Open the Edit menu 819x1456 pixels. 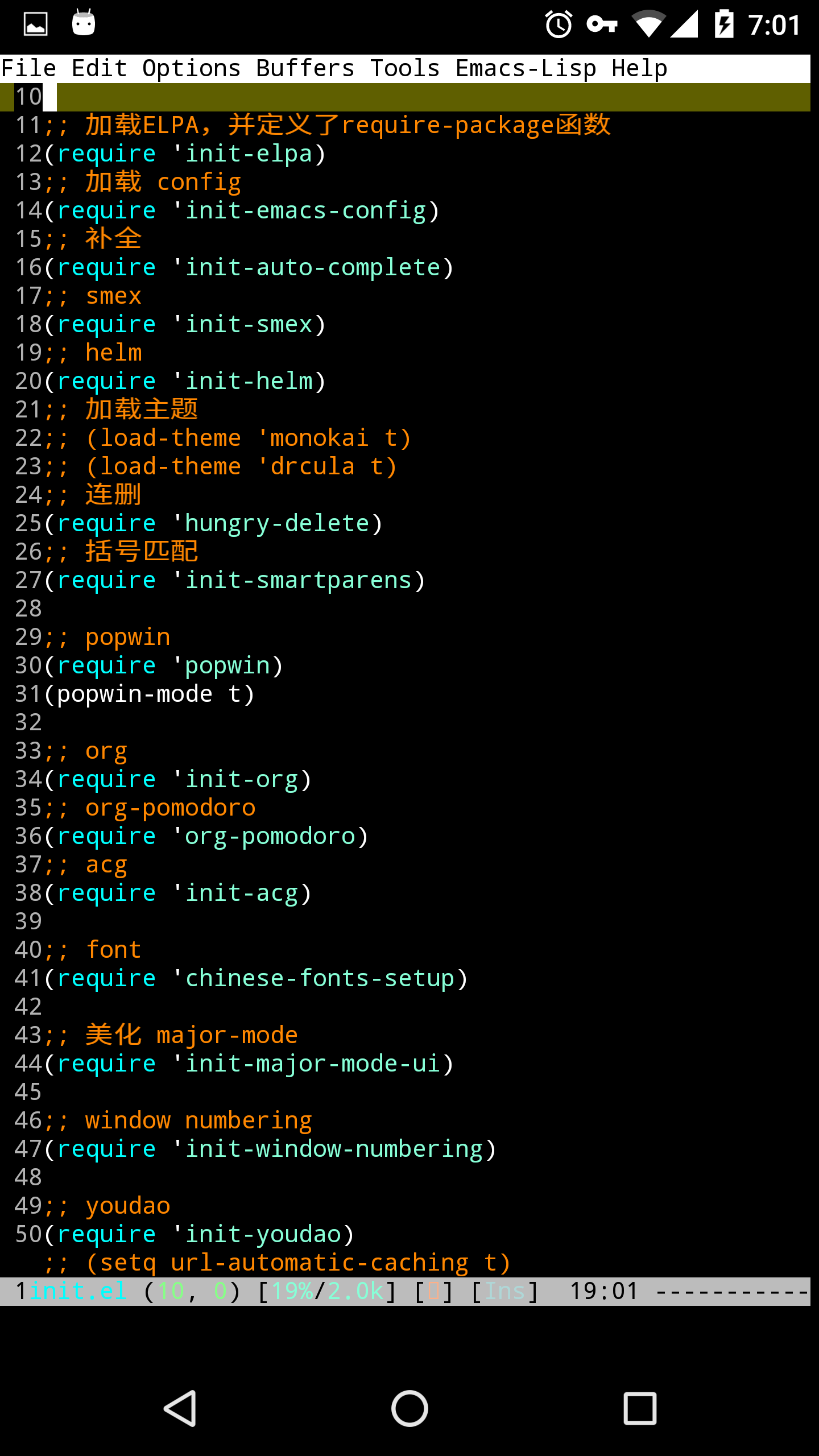point(99,68)
